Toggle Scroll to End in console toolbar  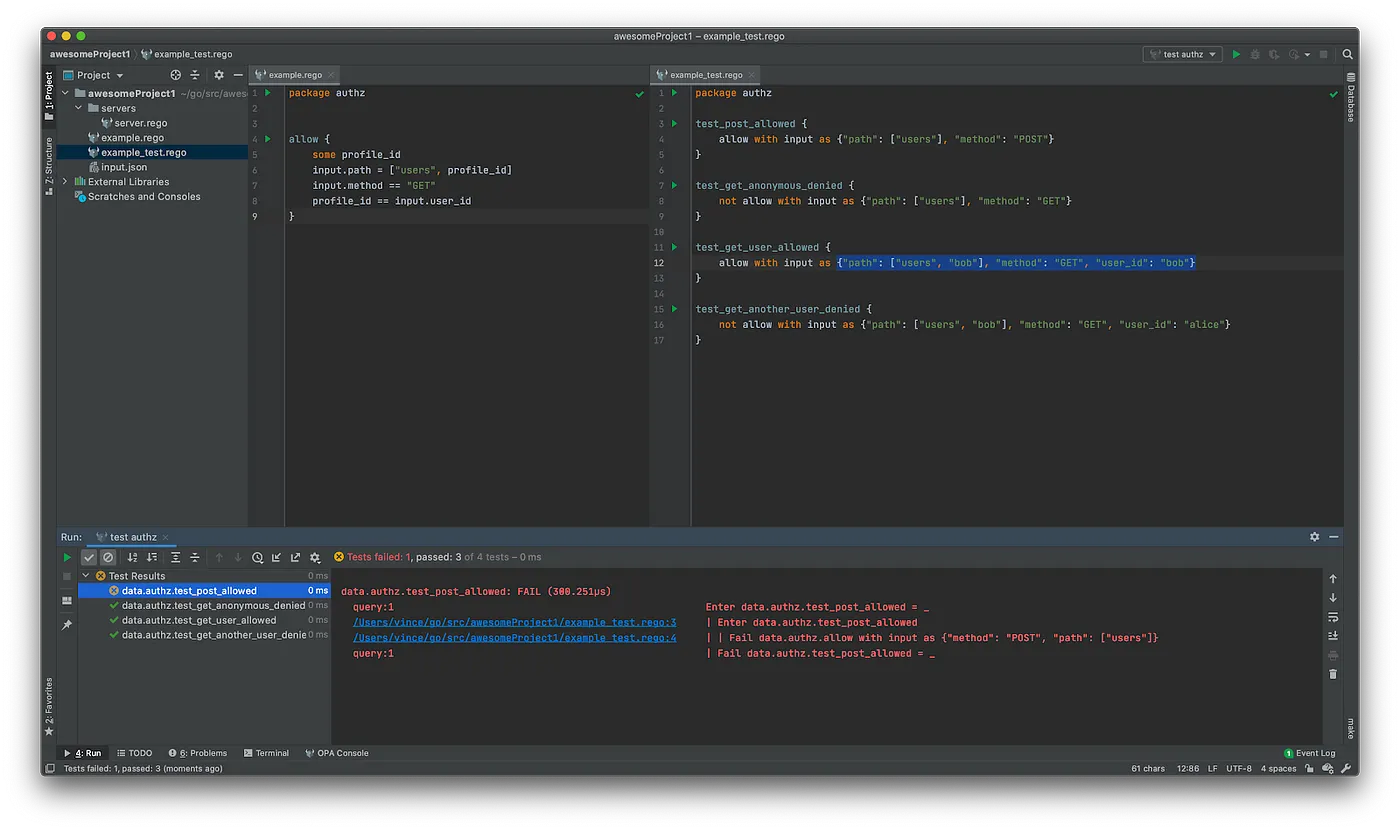pos(1333,636)
